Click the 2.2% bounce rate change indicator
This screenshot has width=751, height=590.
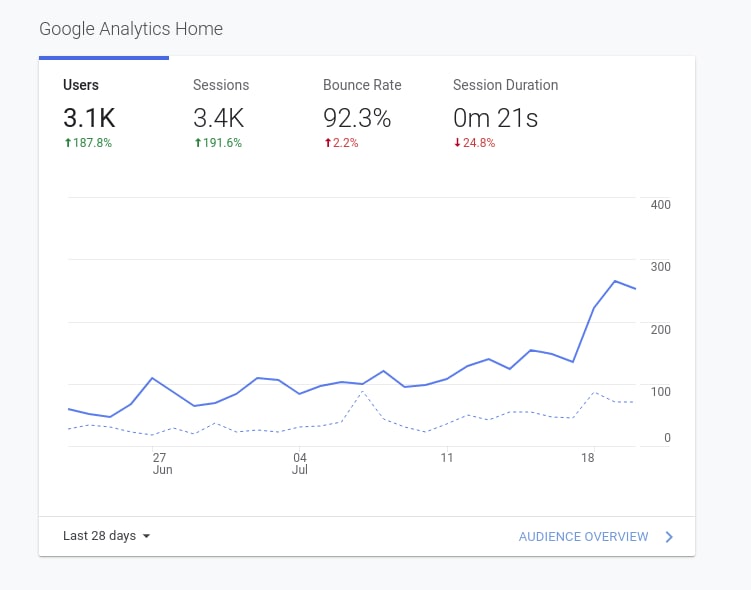tap(341, 143)
